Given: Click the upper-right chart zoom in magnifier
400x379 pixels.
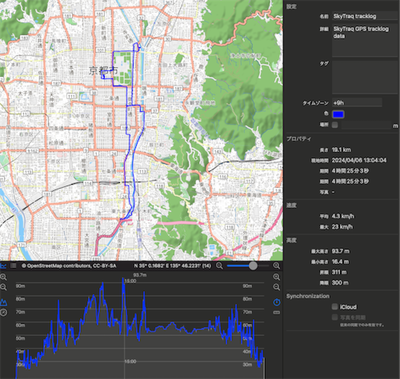Looking at the screenshot, I should (276, 277).
